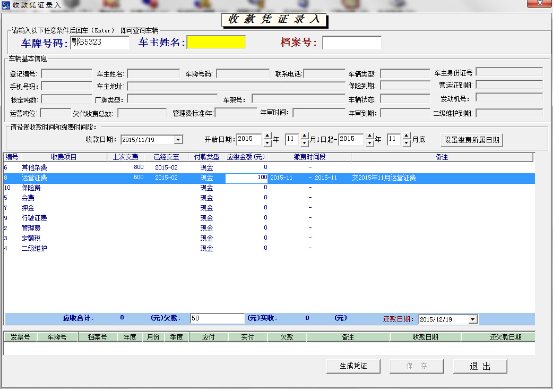Viewport: 554px width, 389px height.
Task: Open the 还款日期 repayment date dropdown
Action: coord(473,319)
